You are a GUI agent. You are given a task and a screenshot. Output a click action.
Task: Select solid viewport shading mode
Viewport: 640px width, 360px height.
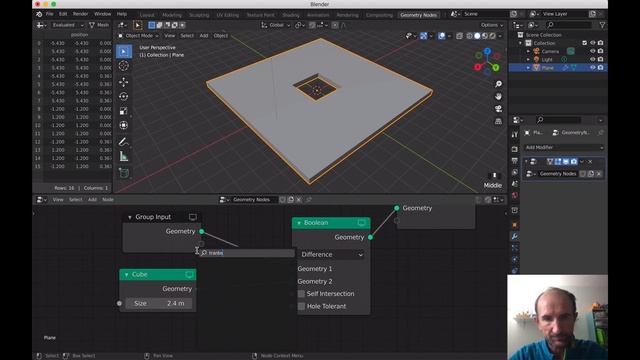point(477,36)
